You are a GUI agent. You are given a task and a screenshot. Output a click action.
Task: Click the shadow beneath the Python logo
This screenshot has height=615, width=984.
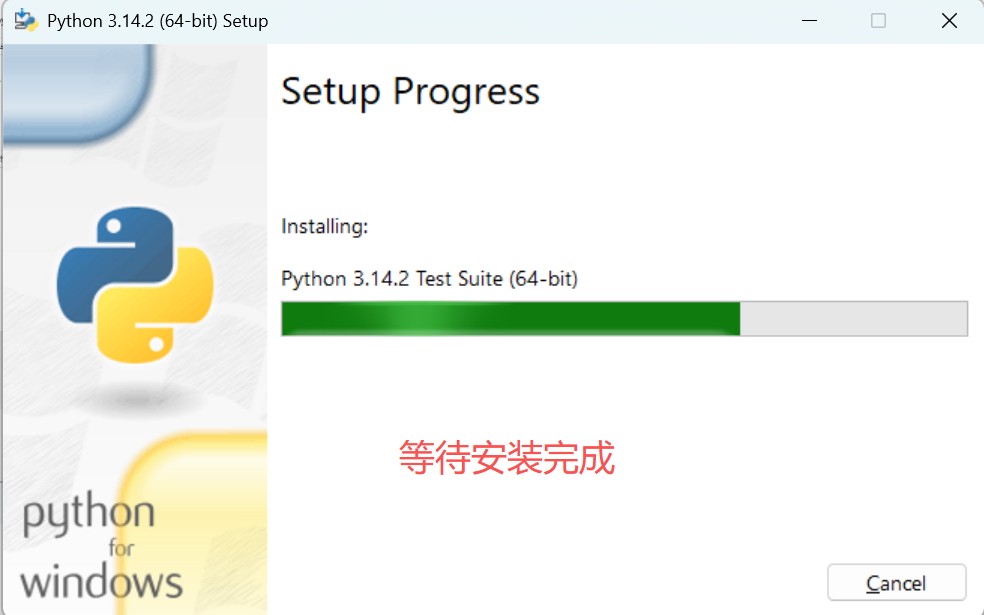(x=133, y=400)
